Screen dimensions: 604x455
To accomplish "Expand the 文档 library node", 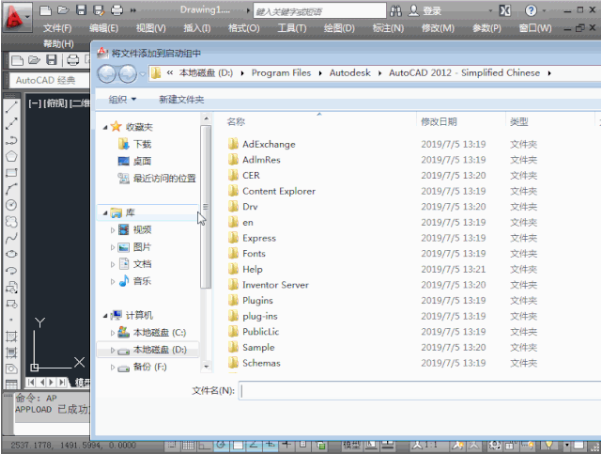I will [x=112, y=264].
